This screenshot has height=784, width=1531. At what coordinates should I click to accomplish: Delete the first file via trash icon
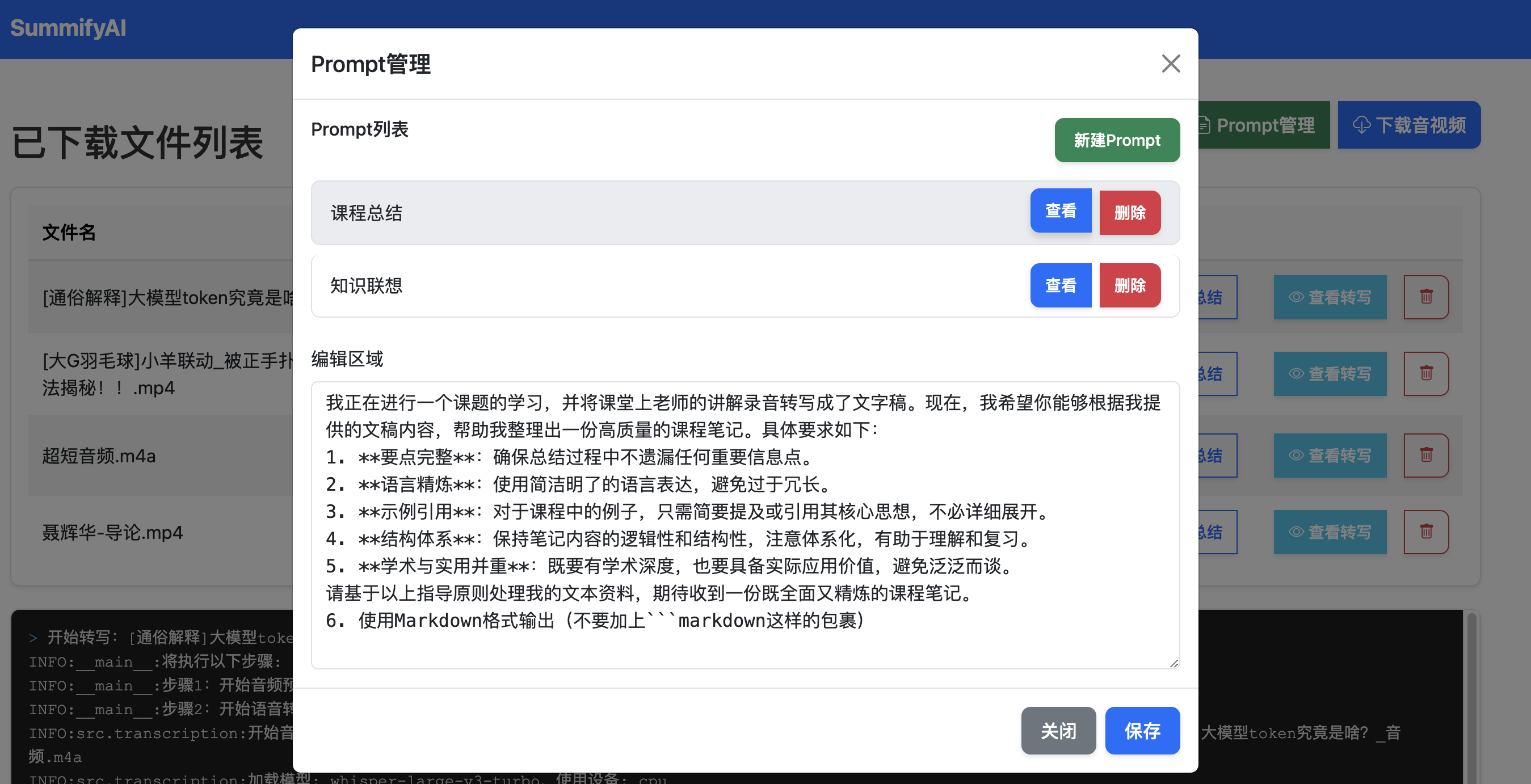(1426, 297)
